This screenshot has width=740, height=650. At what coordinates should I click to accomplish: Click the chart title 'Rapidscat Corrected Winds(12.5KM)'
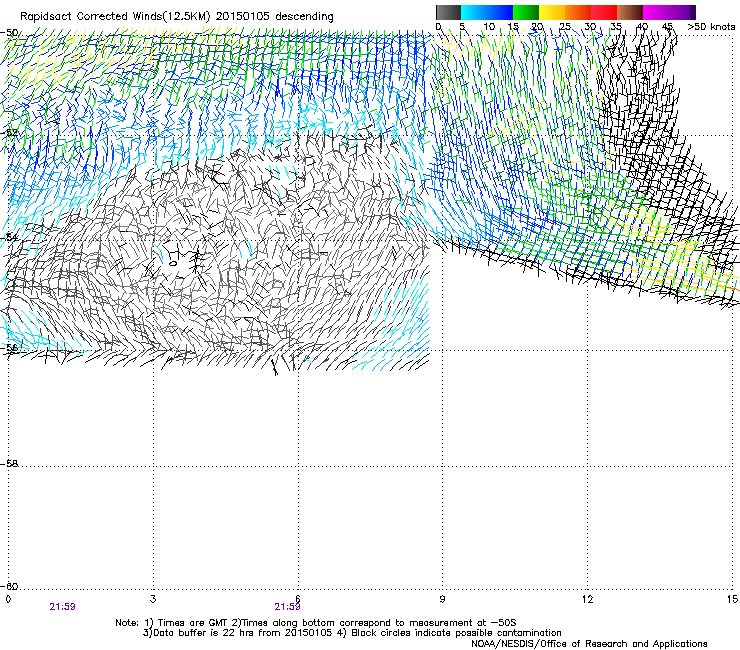115,17
